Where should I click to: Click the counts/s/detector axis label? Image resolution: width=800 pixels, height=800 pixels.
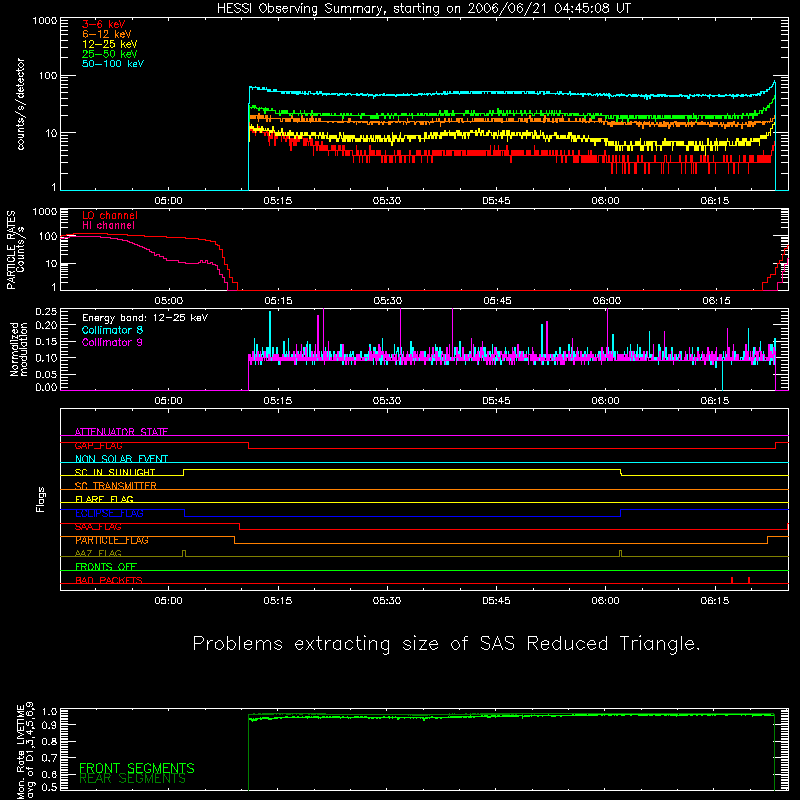pos(20,104)
